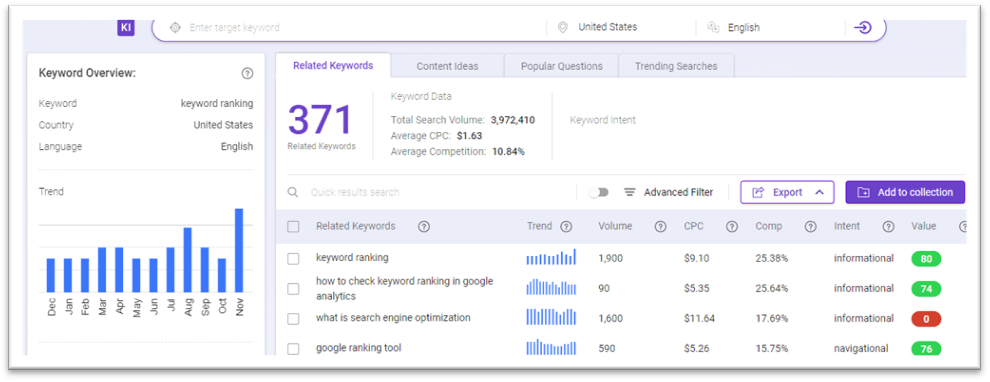Viewport: 990px width, 382px height.
Task: Expand the Export options chevron
Action: click(x=820, y=193)
